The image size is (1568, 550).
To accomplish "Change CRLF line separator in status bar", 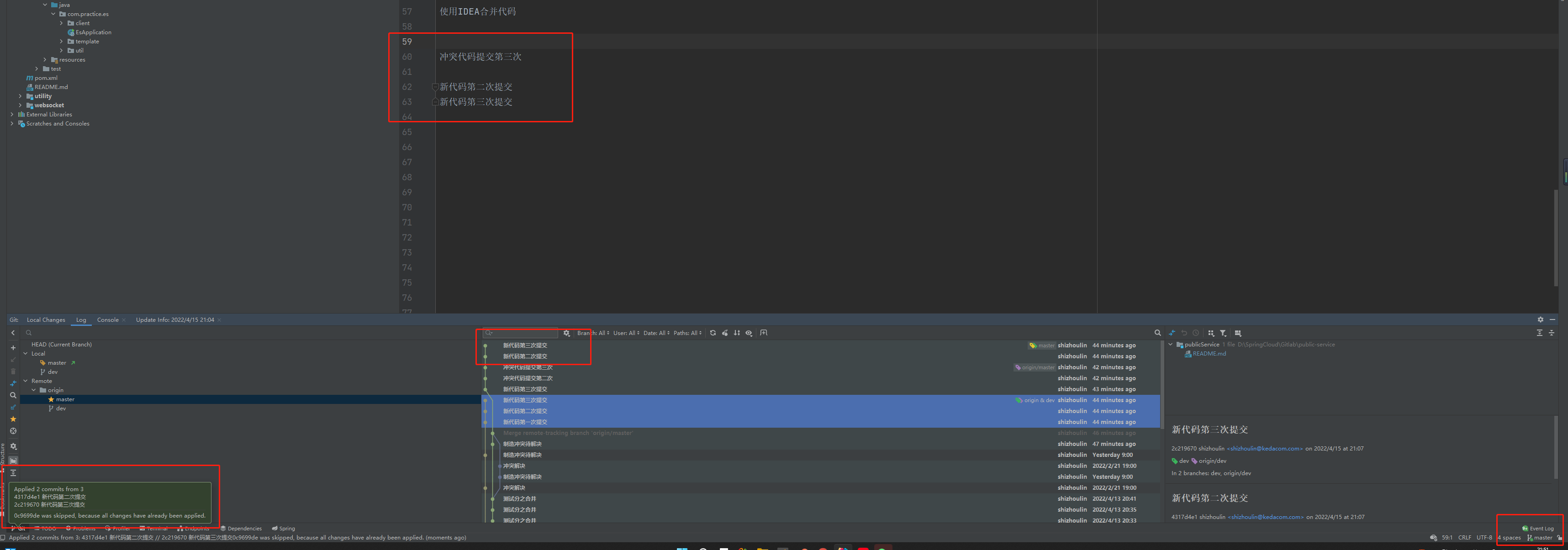I will [1464, 538].
